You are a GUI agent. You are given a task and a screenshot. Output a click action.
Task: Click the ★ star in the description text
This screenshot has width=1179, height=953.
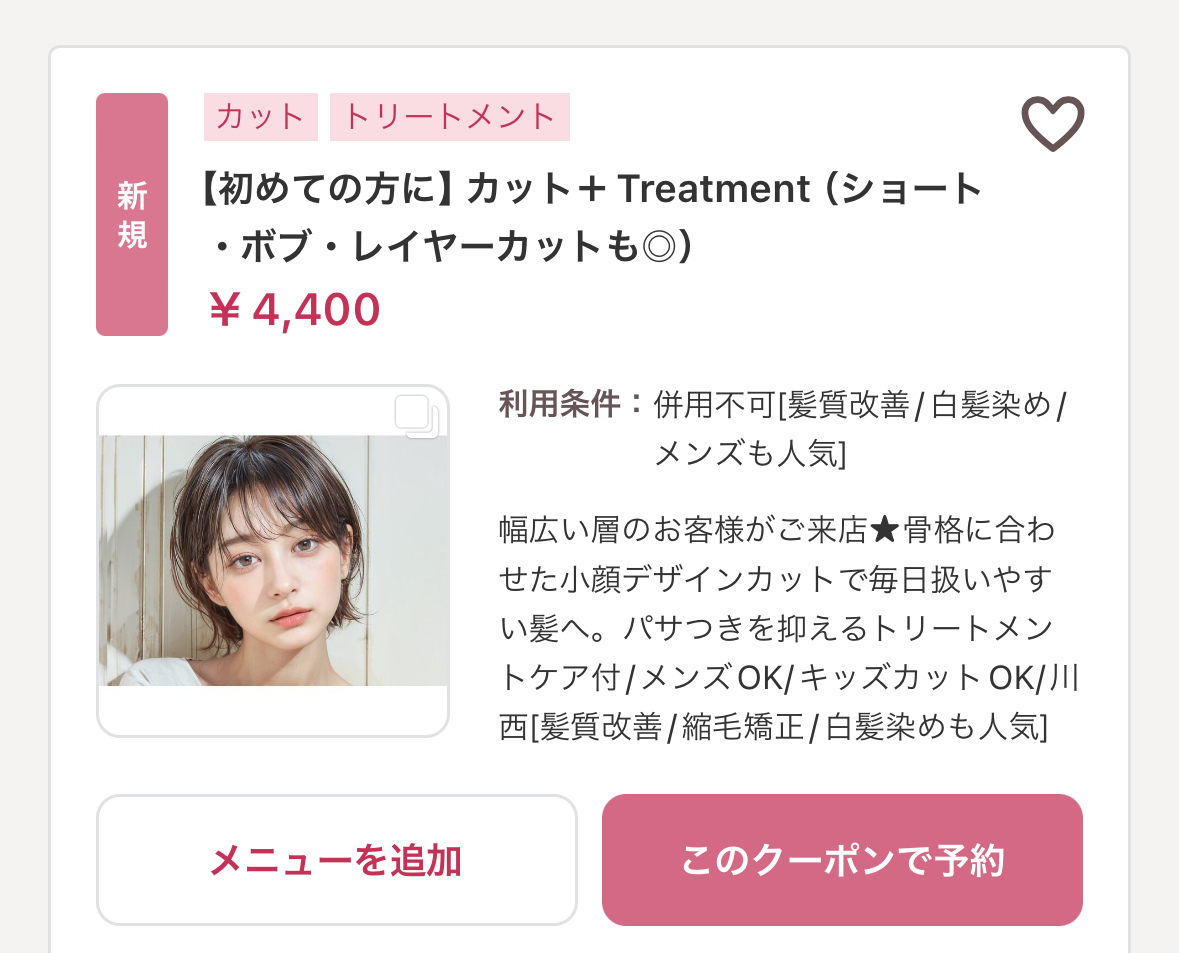pyautogui.click(x=884, y=529)
